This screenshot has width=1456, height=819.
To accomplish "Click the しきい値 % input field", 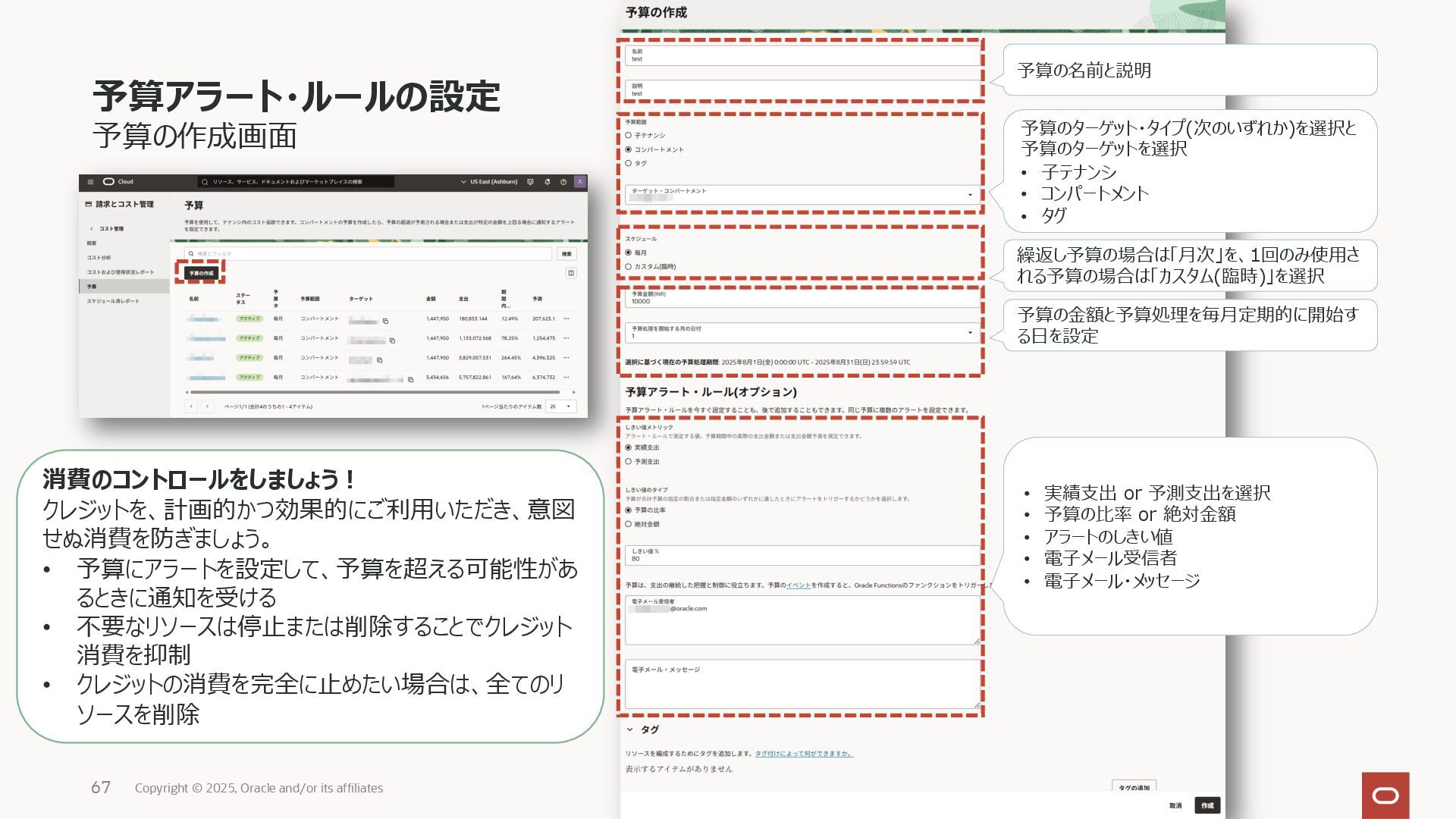I will click(801, 556).
